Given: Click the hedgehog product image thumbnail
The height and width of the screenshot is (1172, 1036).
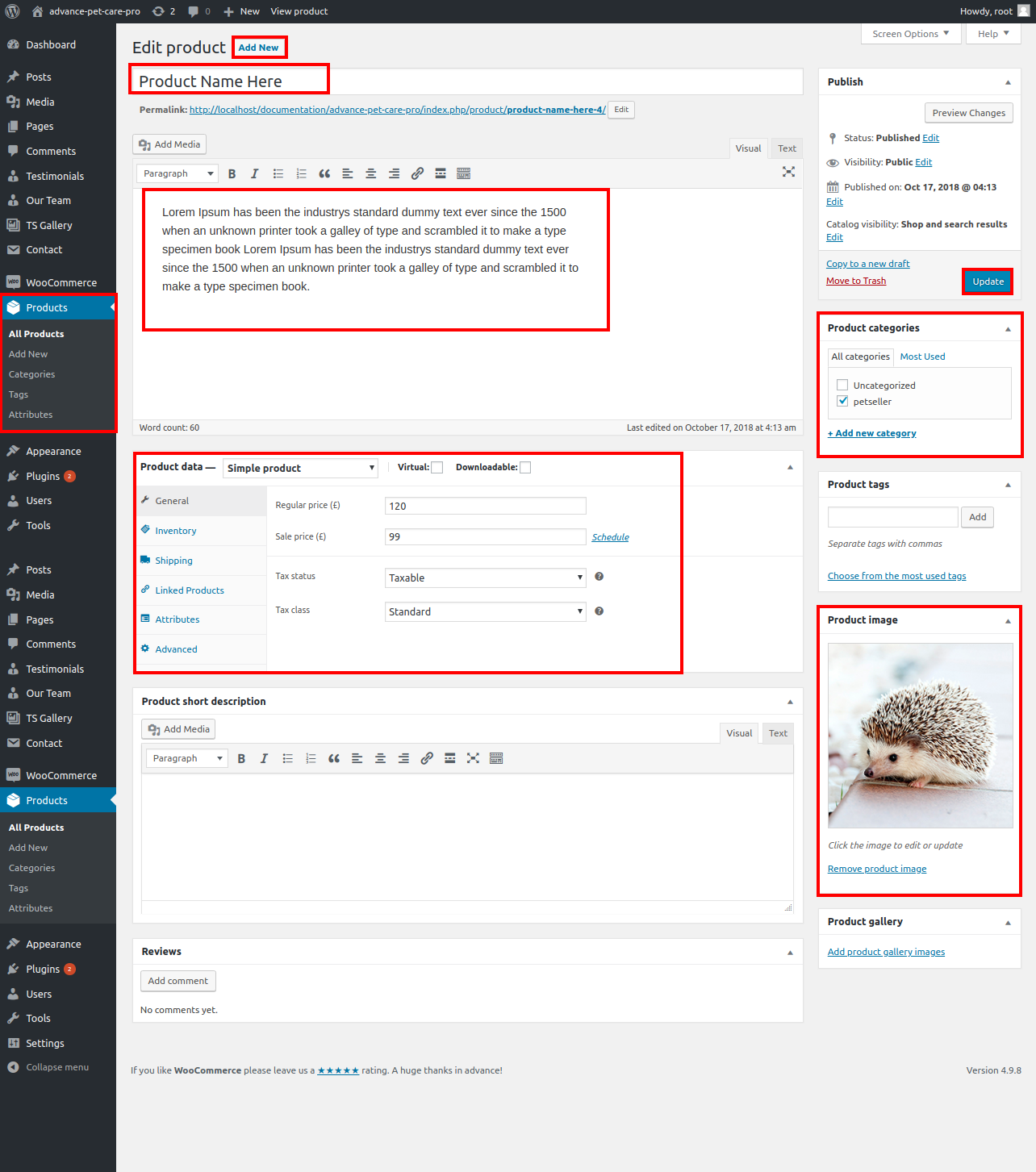Looking at the screenshot, I should pyautogui.click(x=920, y=735).
